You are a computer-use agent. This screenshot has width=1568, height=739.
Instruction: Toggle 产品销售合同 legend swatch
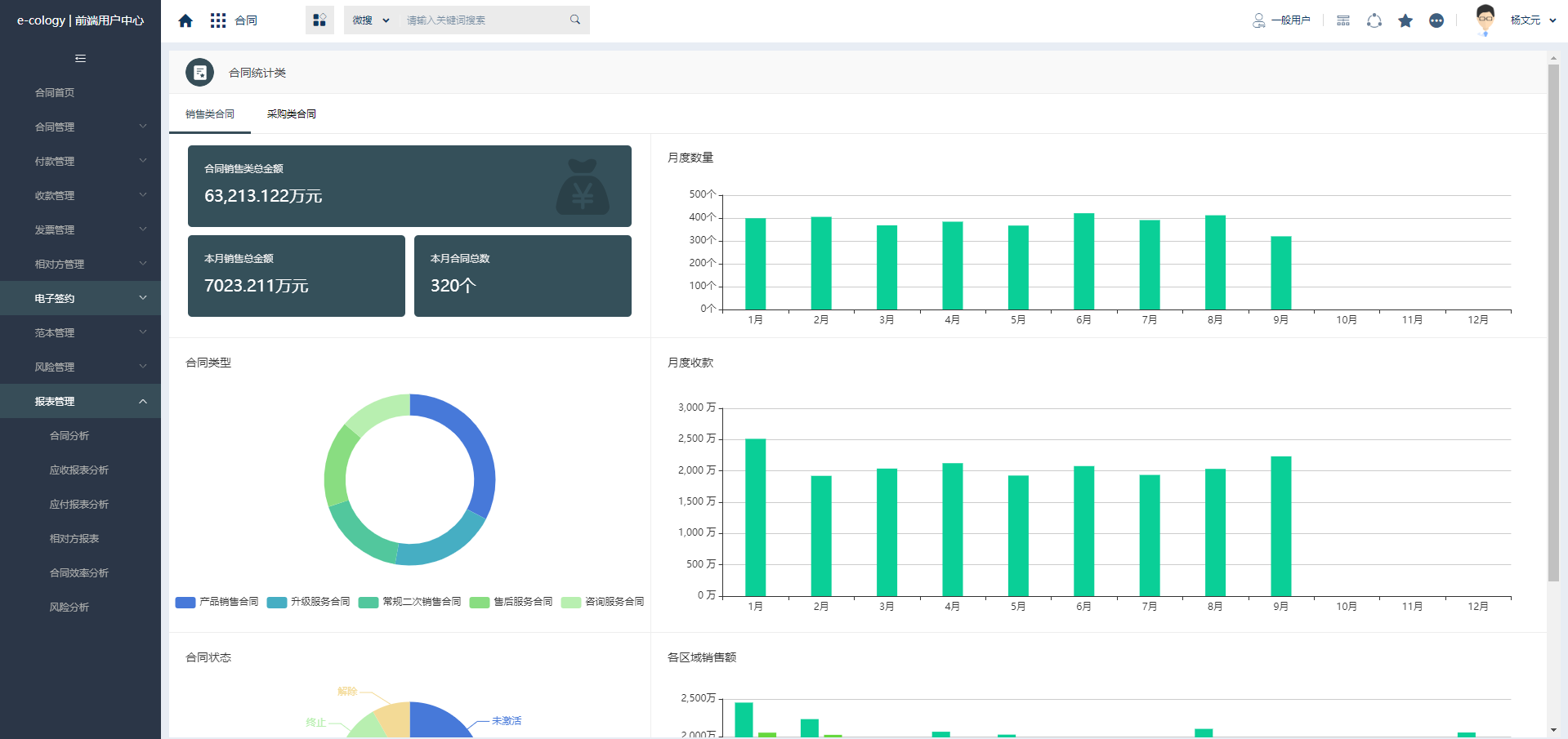pyautogui.click(x=185, y=603)
